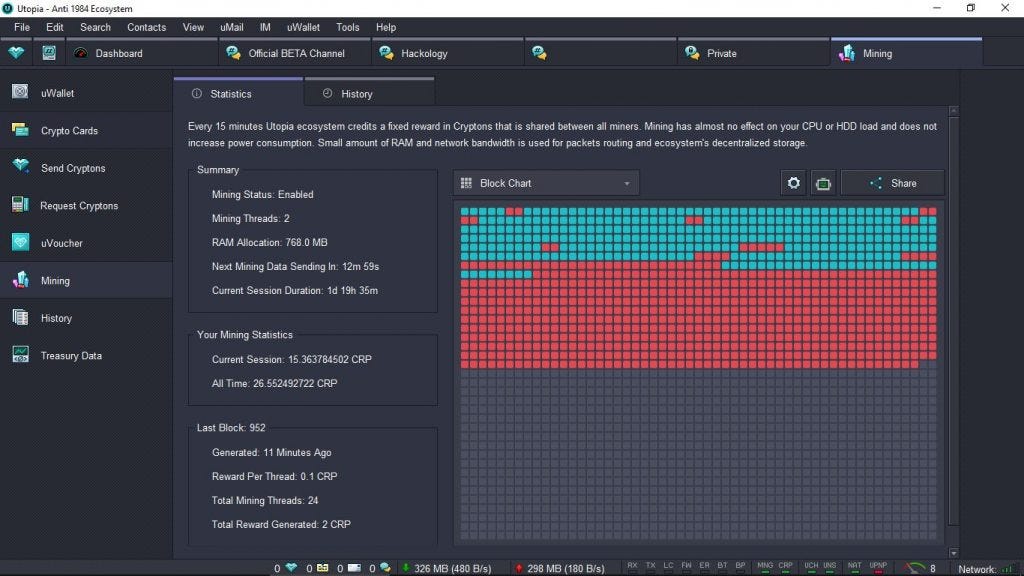Switch to the Private chat tab
Image resolution: width=1024 pixels, height=576 pixels.
pyautogui.click(x=753, y=53)
